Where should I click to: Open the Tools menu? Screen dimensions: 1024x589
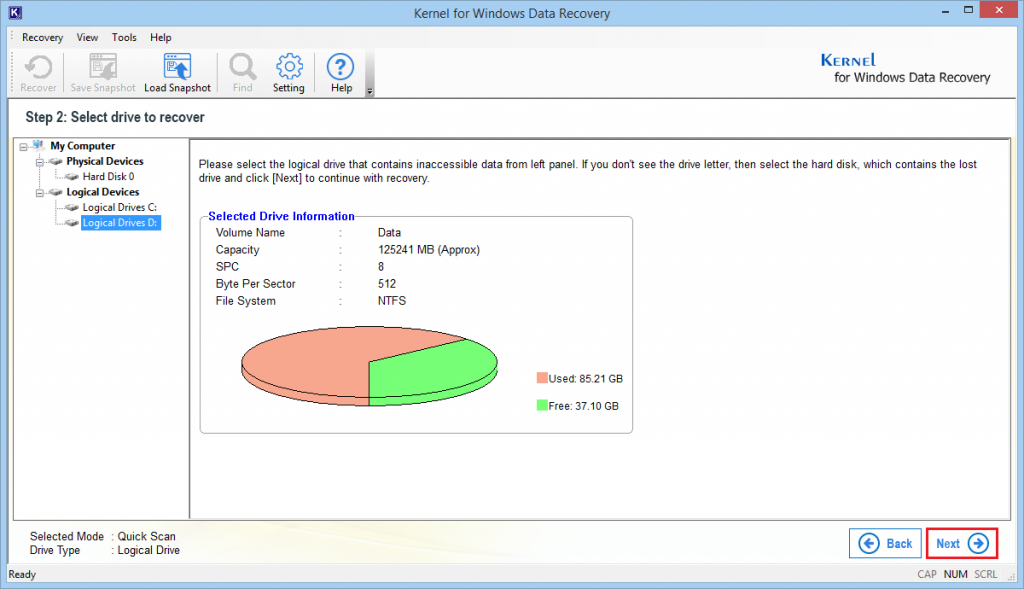124,37
